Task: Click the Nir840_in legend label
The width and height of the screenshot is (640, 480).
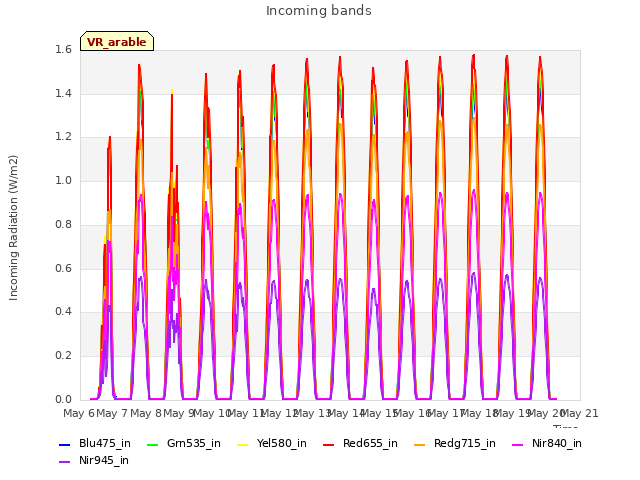Action: click(557, 443)
